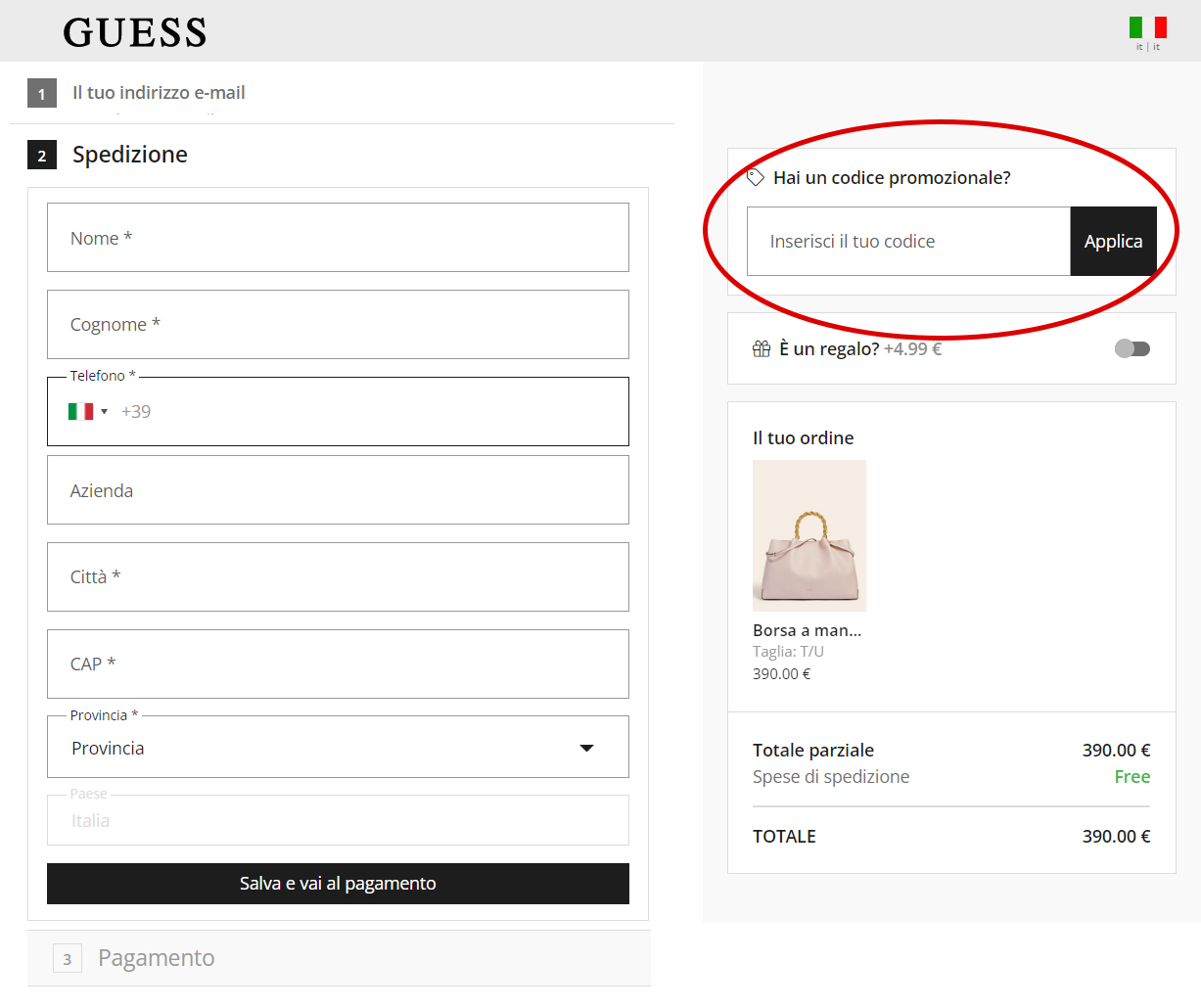The width and height of the screenshot is (1201, 1008).
Task: Go to the Pagamento step section
Action: pyautogui.click(x=156, y=957)
